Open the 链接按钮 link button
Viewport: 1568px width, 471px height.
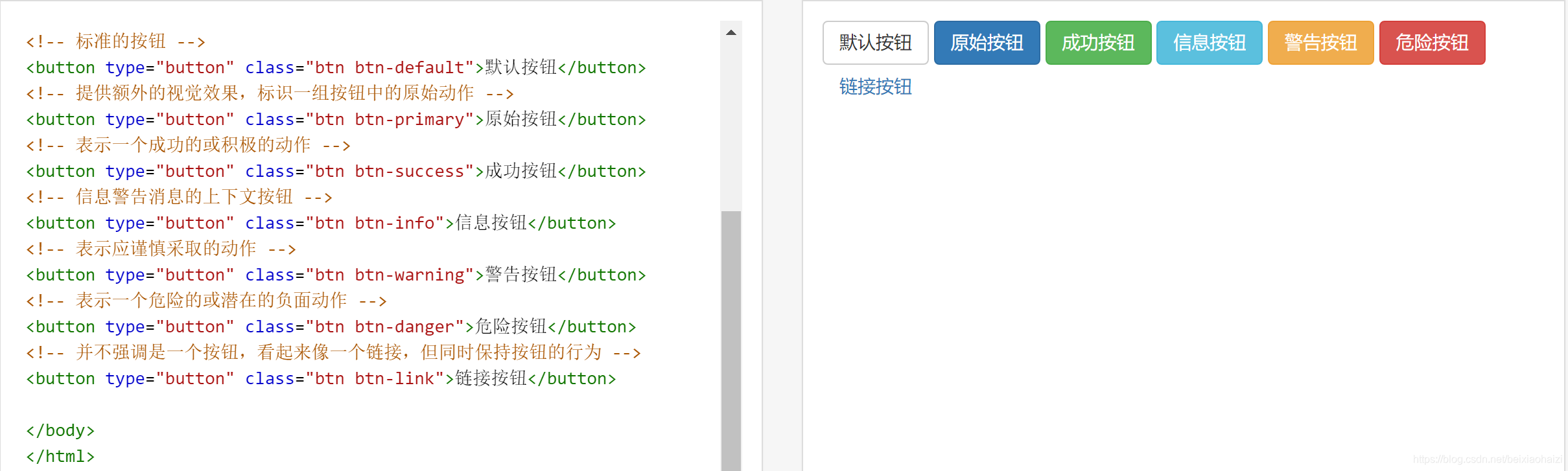coord(875,87)
